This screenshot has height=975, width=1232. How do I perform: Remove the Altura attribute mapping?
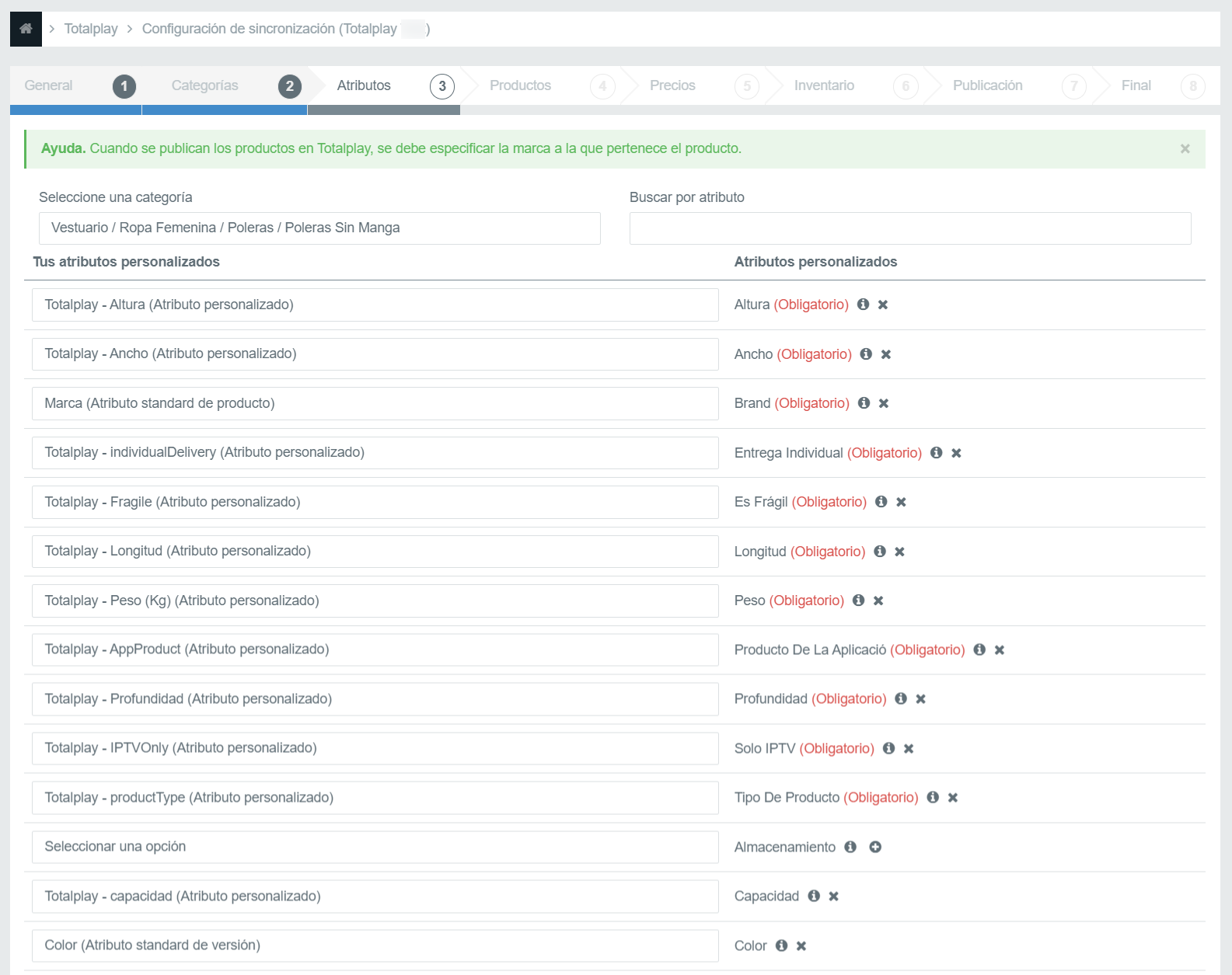[883, 305]
